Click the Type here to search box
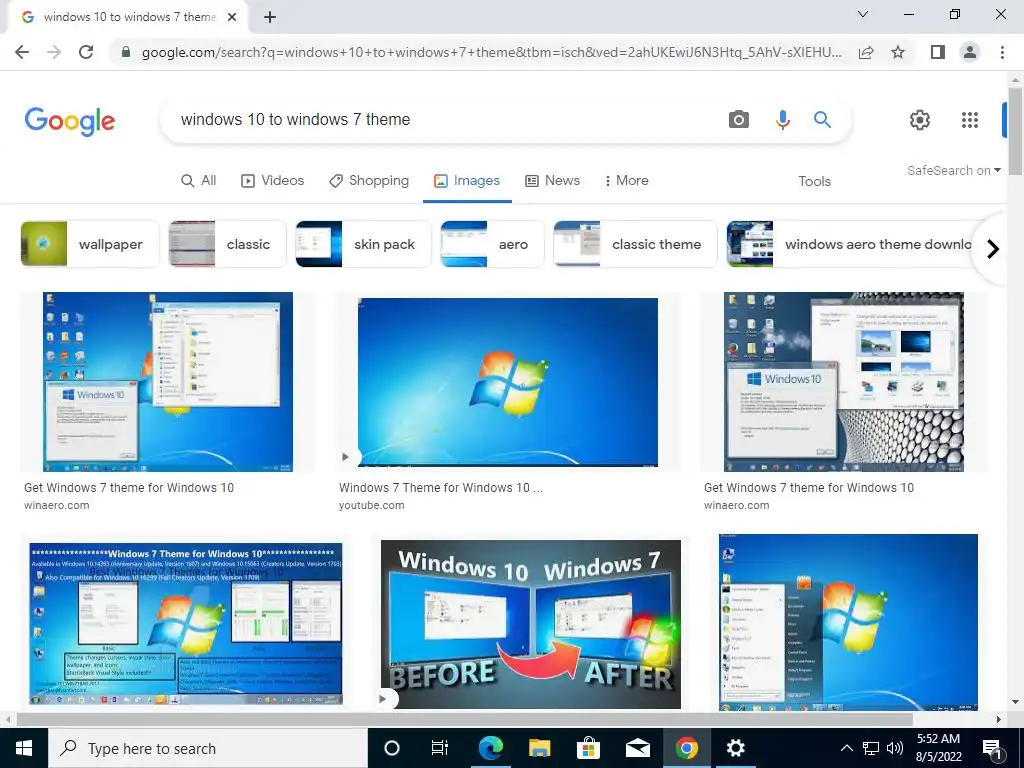The height and width of the screenshot is (768, 1024). click(208, 748)
